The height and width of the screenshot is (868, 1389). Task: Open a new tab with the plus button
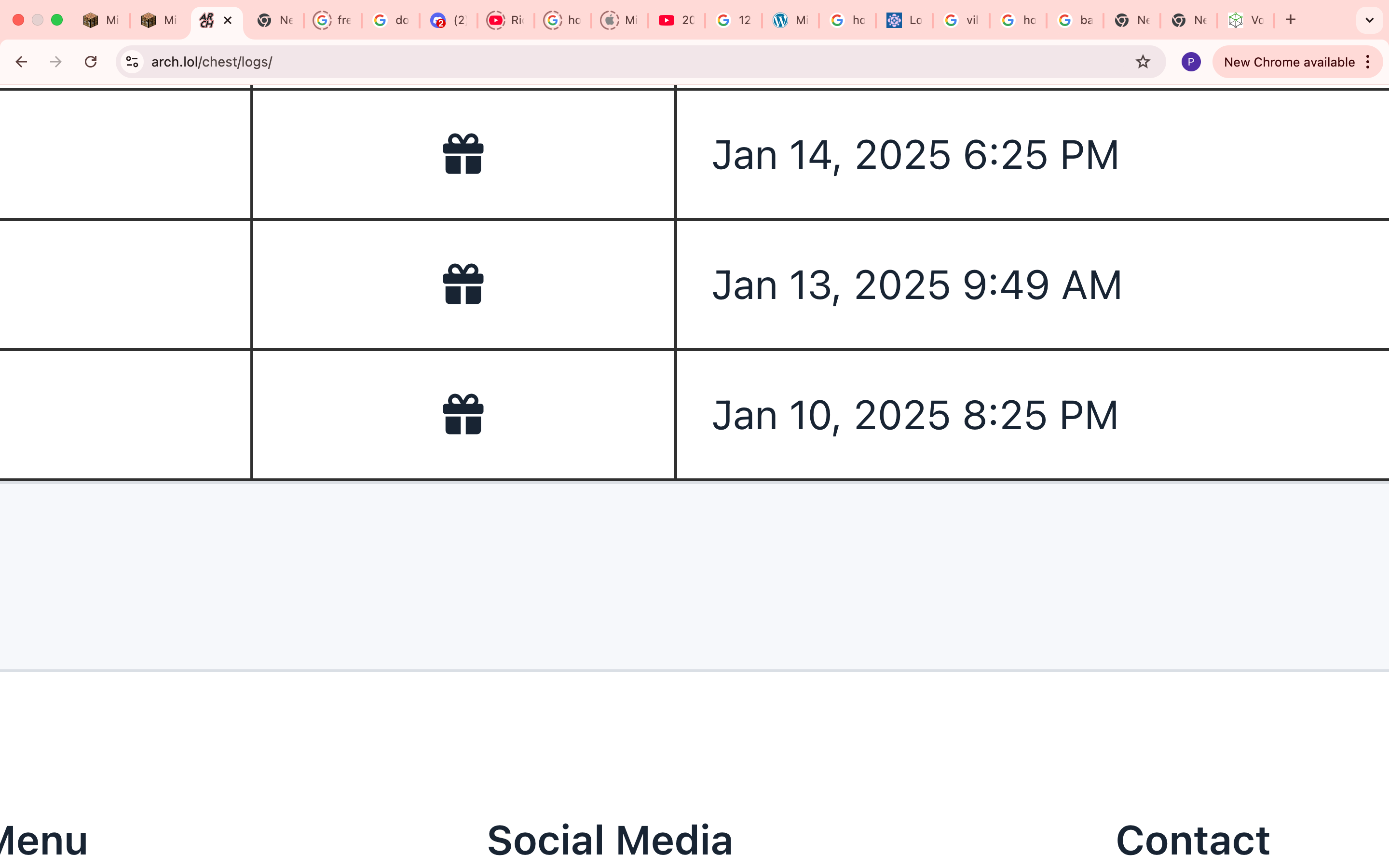point(1291,20)
